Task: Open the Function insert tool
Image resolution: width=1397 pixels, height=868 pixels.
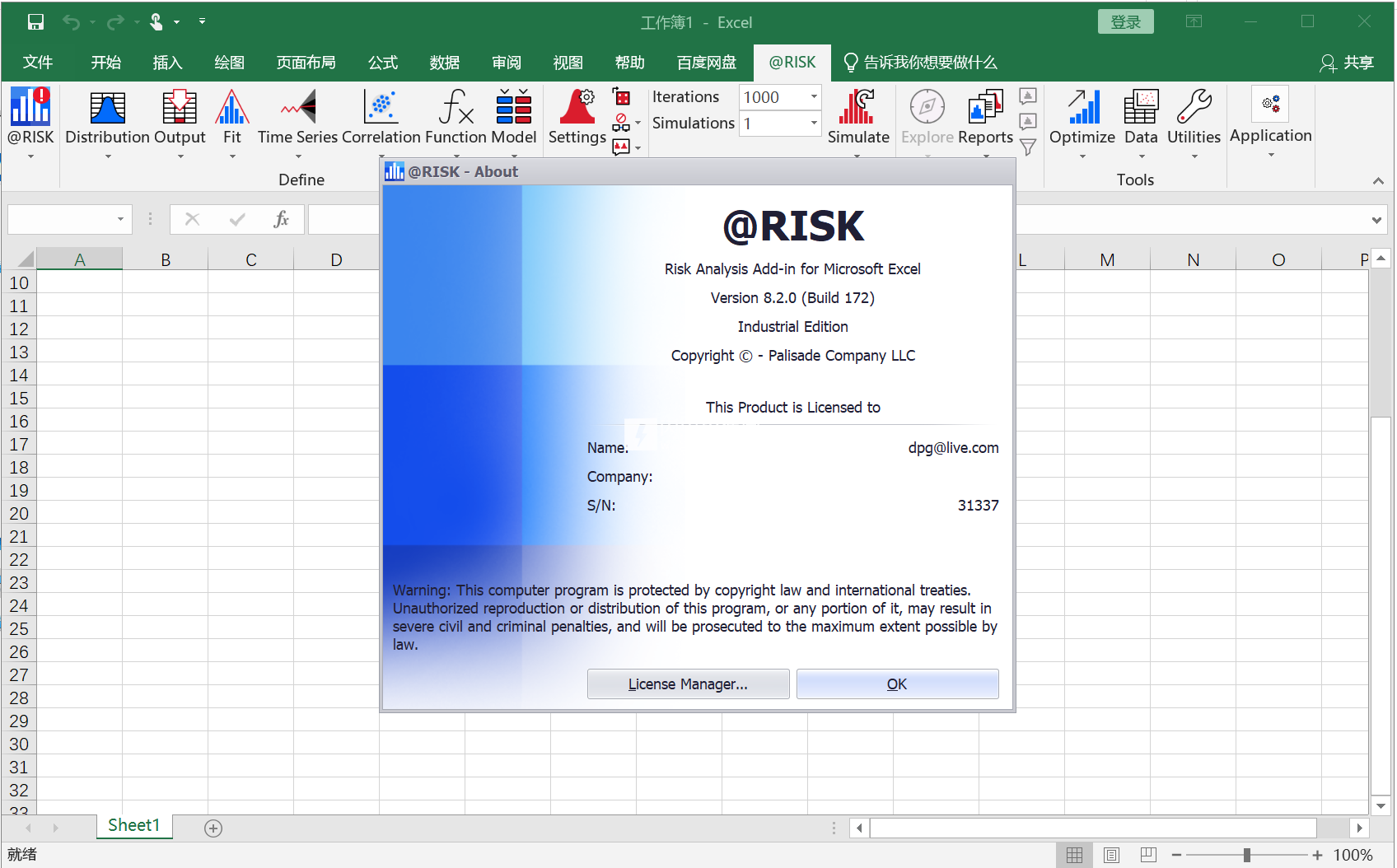Action: (x=456, y=107)
